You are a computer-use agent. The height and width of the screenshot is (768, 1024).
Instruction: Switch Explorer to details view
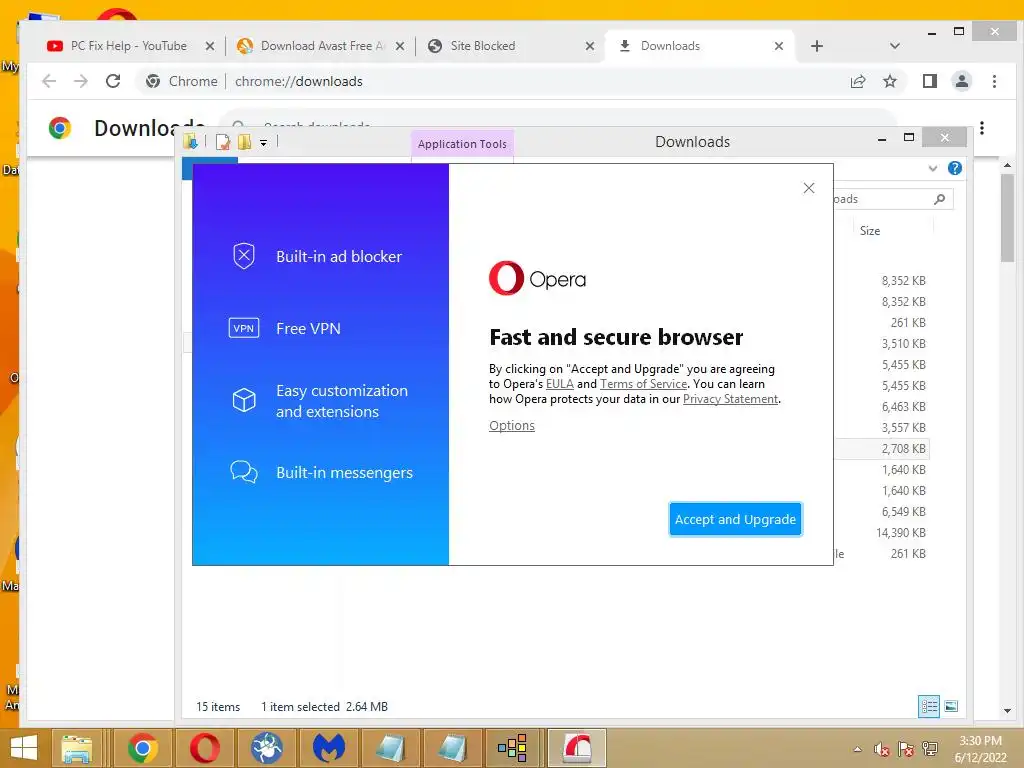[929, 706]
